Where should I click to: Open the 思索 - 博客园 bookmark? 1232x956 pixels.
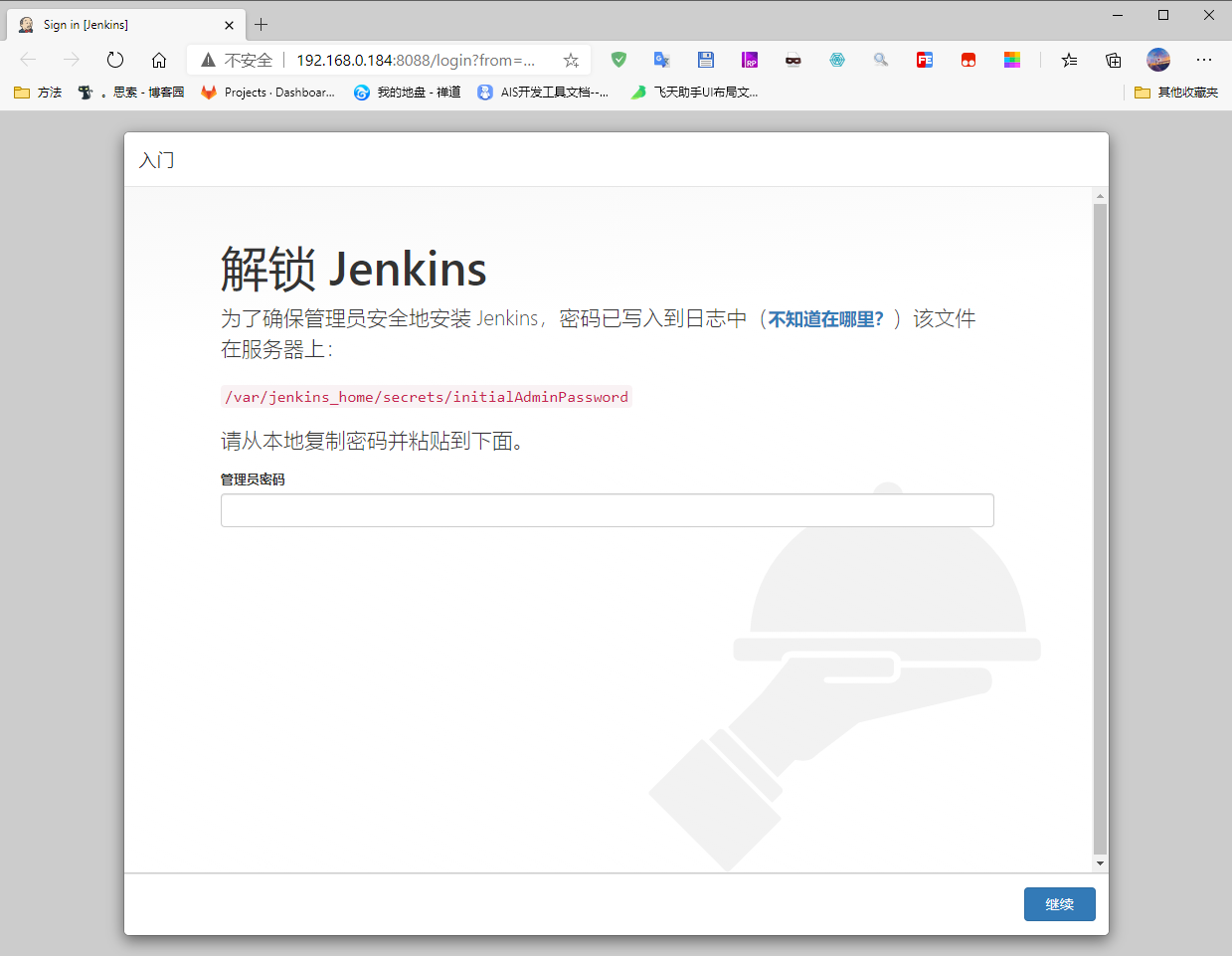point(131,92)
